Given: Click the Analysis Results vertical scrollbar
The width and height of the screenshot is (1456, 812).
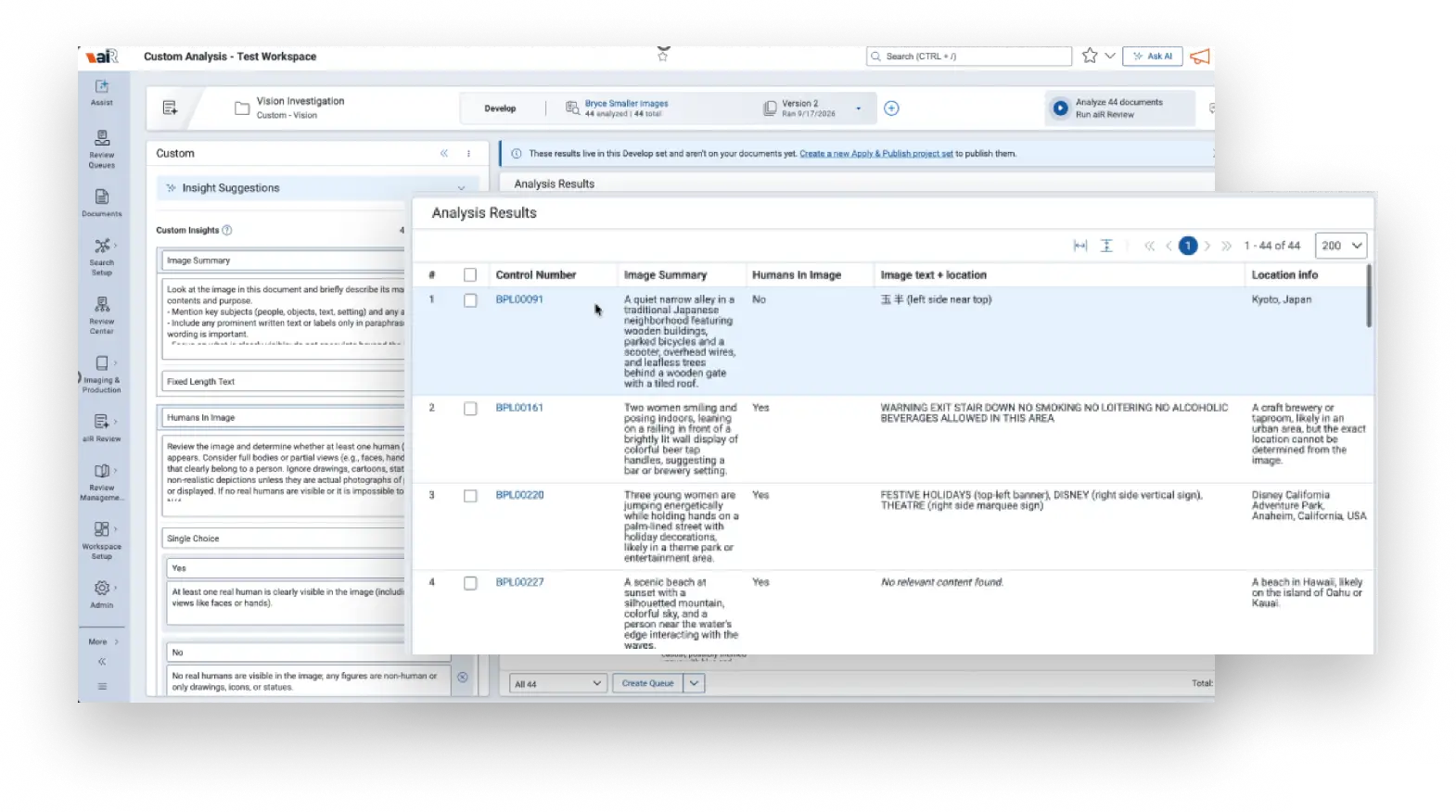Looking at the screenshot, I should (x=1369, y=296).
